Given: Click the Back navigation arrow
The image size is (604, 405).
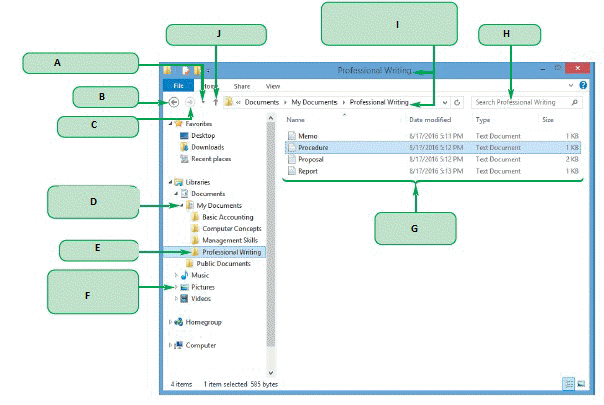Looking at the screenshot, I should pos(175,102).
